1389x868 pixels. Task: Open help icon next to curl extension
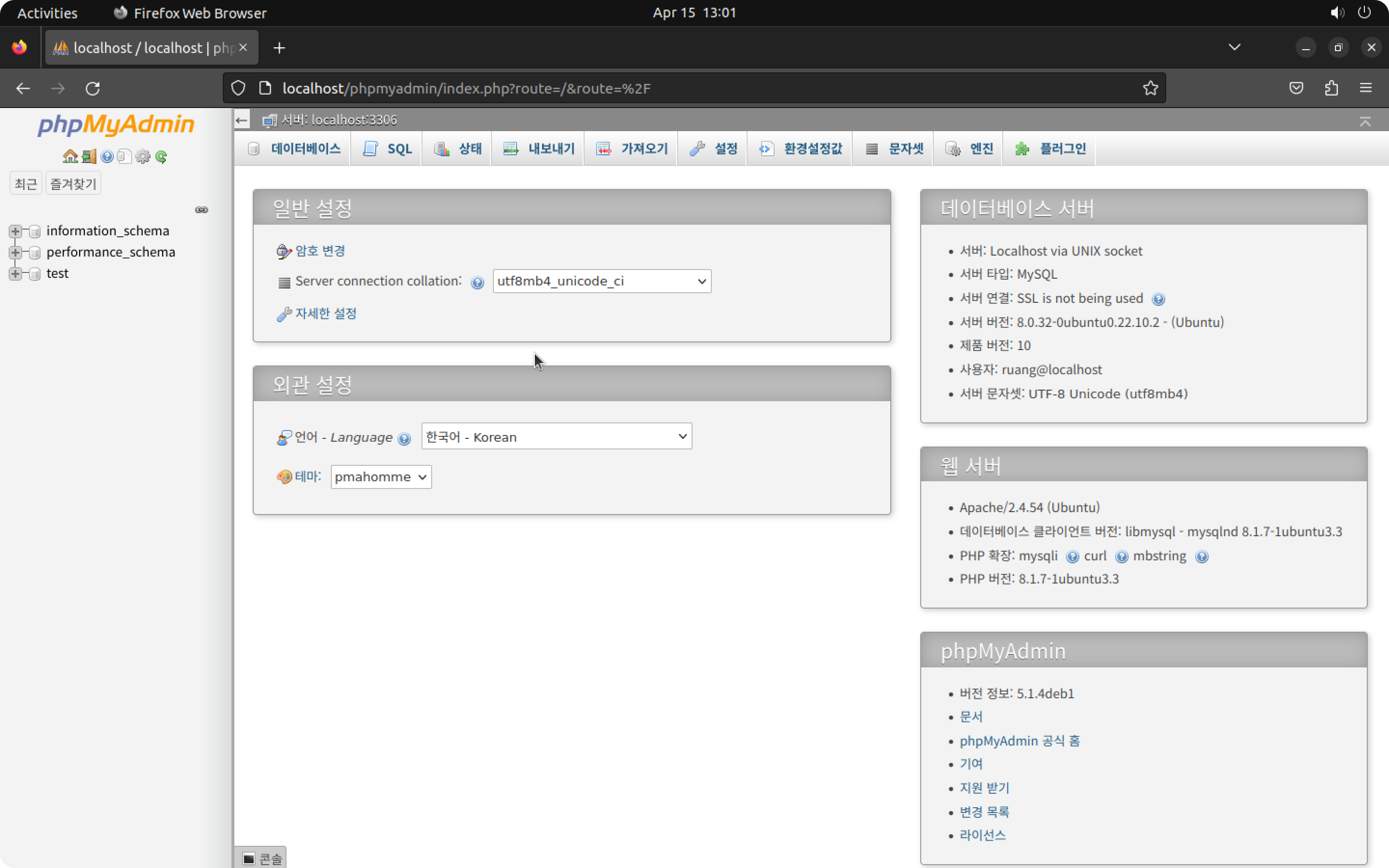[1121, 557]
